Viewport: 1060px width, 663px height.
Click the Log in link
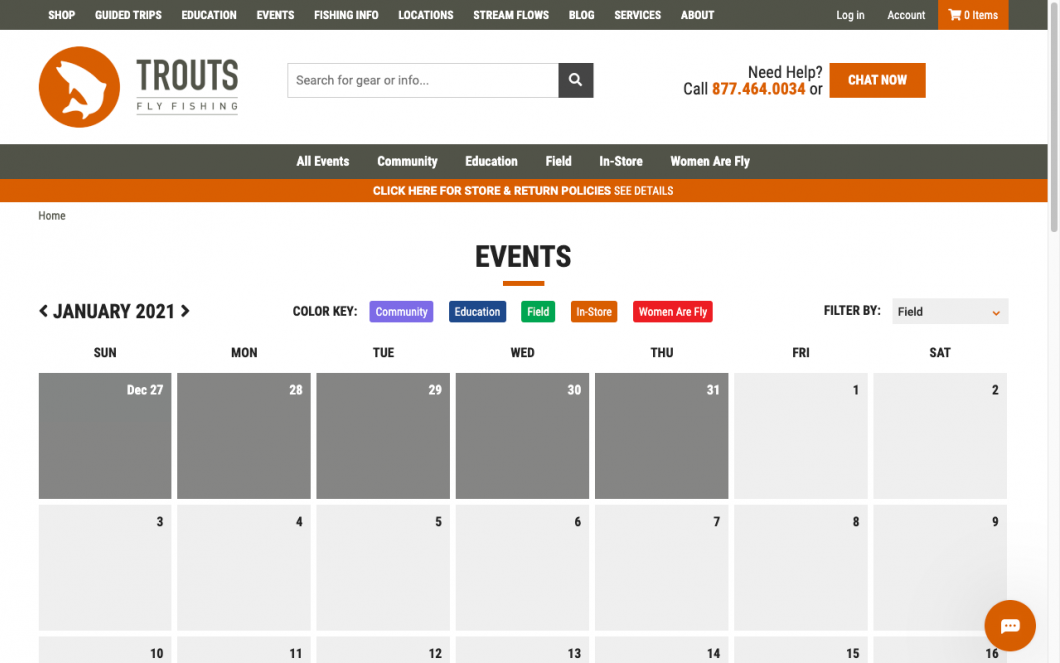click(x=850, y=15)
